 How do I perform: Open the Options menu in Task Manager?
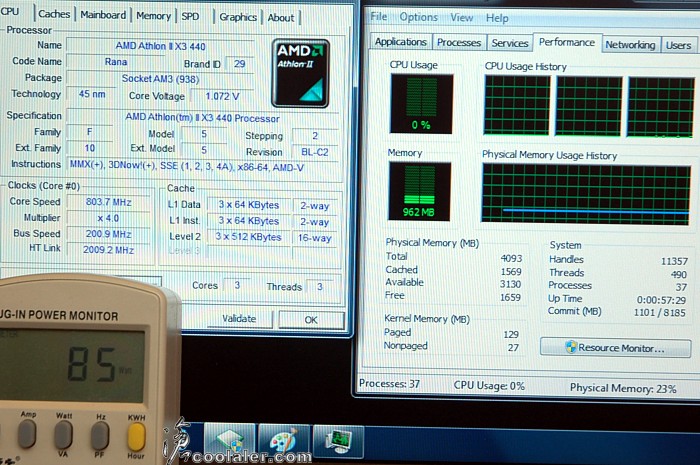point(418,17)
